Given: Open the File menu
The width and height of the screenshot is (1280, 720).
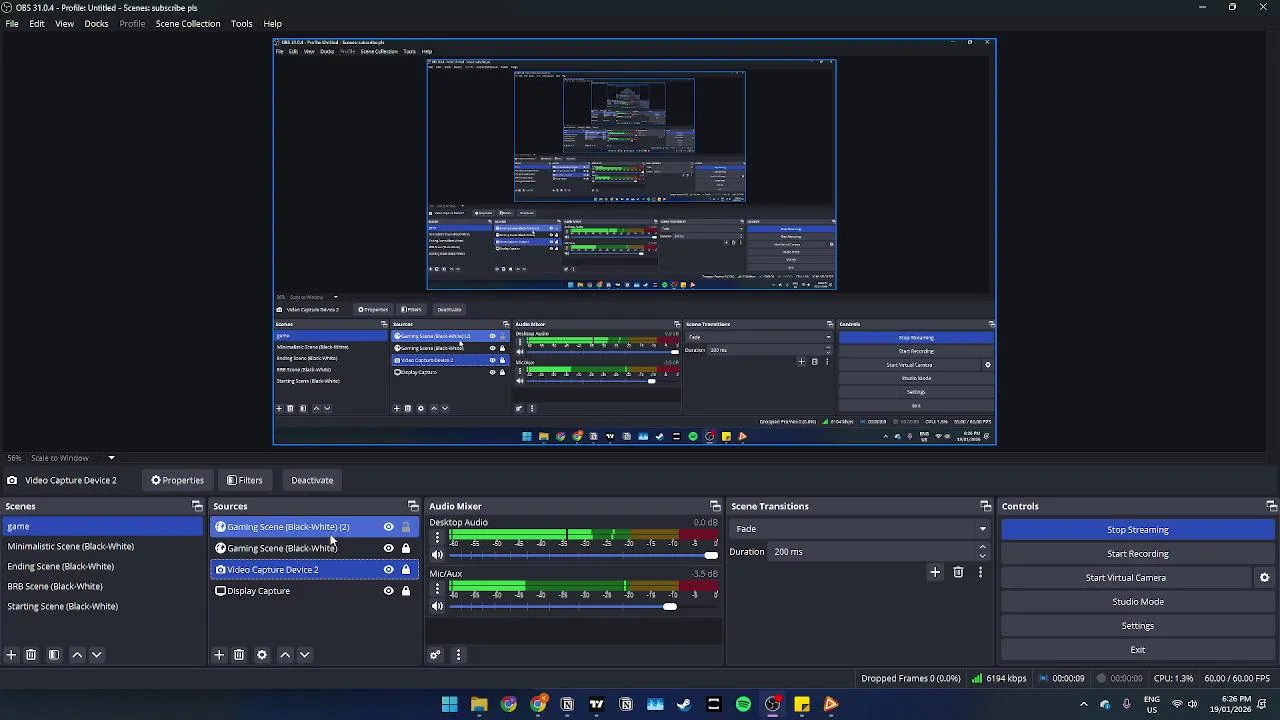Looking at the screenshot, I should 12,23.
